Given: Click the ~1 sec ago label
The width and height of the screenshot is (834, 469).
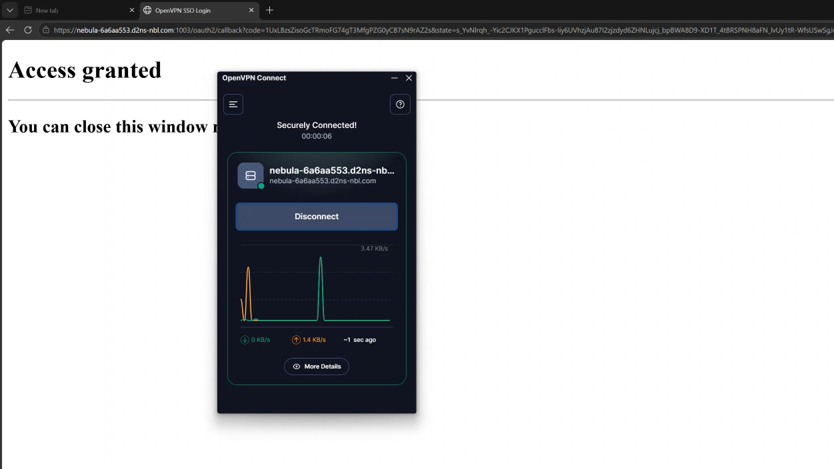Looking at the screenshot, I should (x=360, y=340).
